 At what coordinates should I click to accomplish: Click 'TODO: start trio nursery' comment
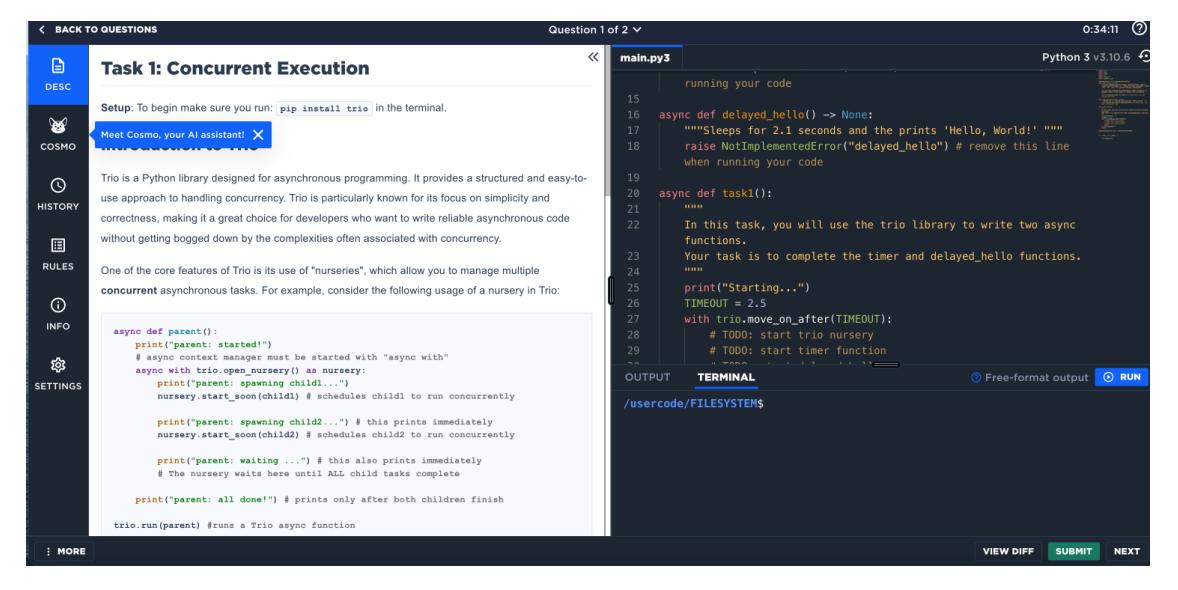click(x=791, y=335)
